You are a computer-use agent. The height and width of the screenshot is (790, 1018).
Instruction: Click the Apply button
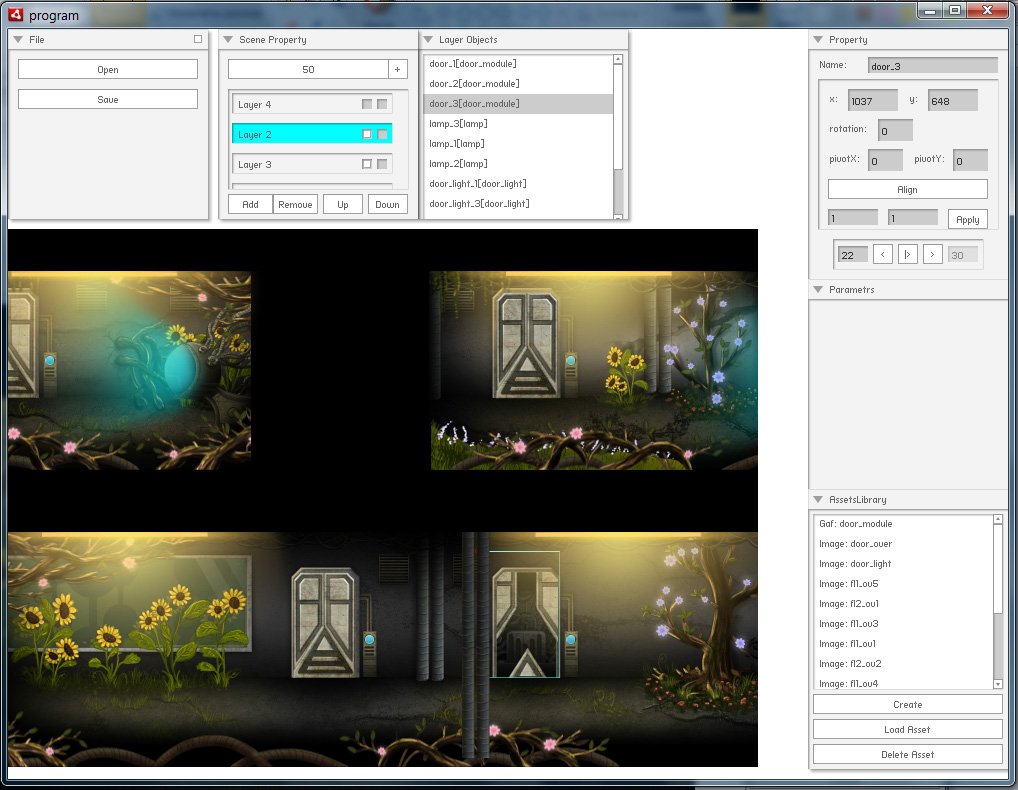click(x=967, y=219)
